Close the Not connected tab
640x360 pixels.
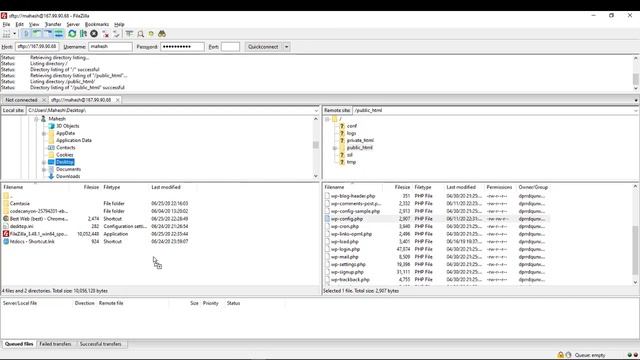tap(44, 100)
